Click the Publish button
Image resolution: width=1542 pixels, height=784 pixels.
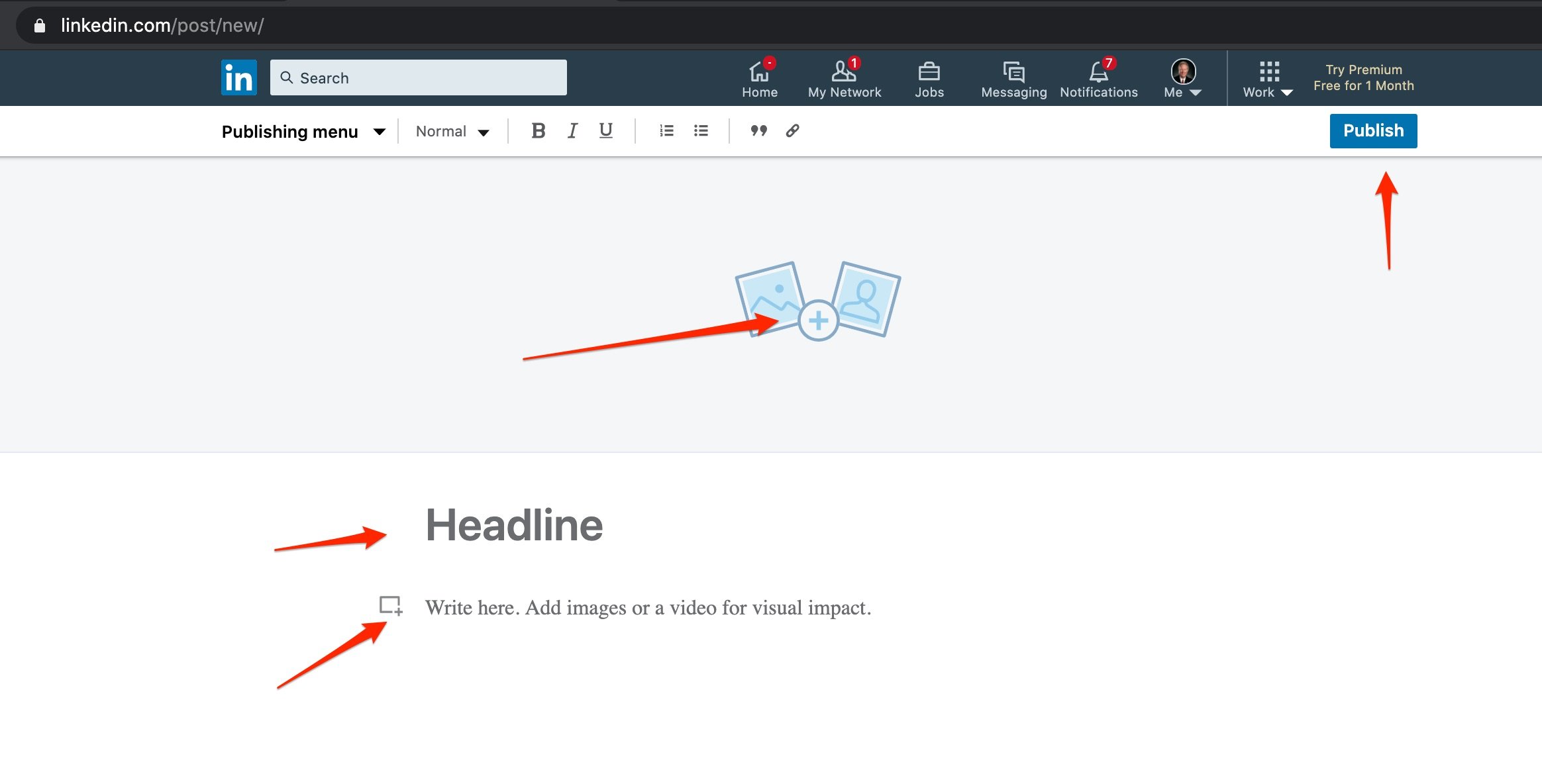1374,131
